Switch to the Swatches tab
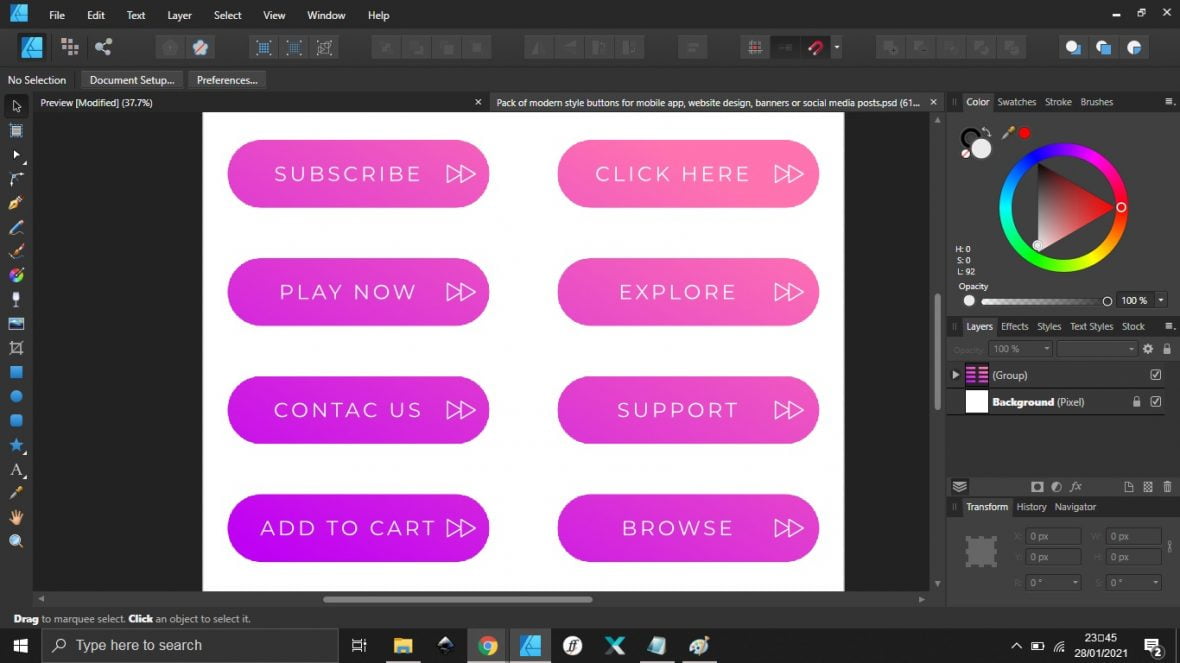Image resolution: width=1180 pixels, height=663 pixels. [1016, 101]
